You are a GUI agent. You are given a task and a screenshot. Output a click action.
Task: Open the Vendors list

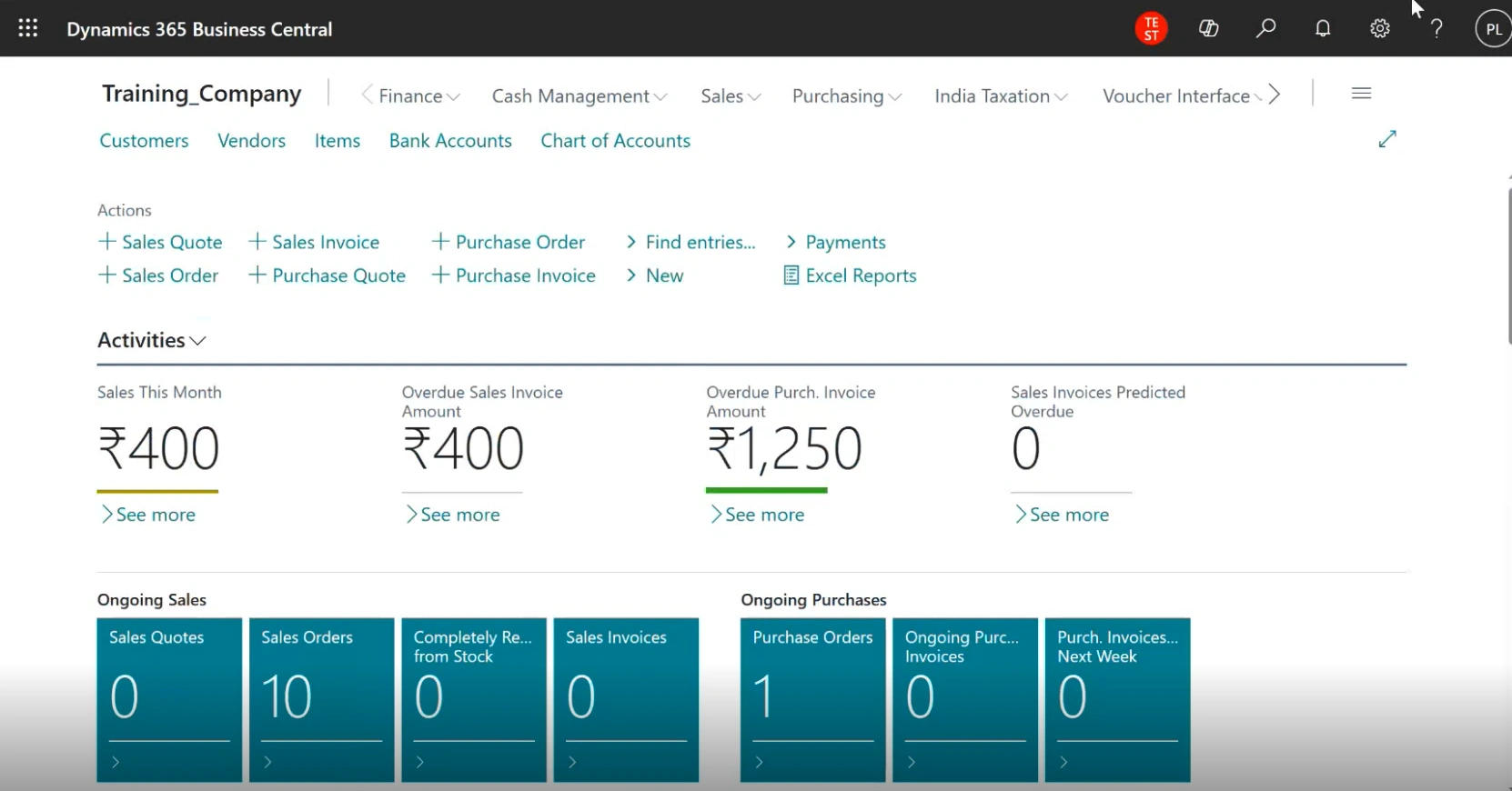(x=251, y=140)
